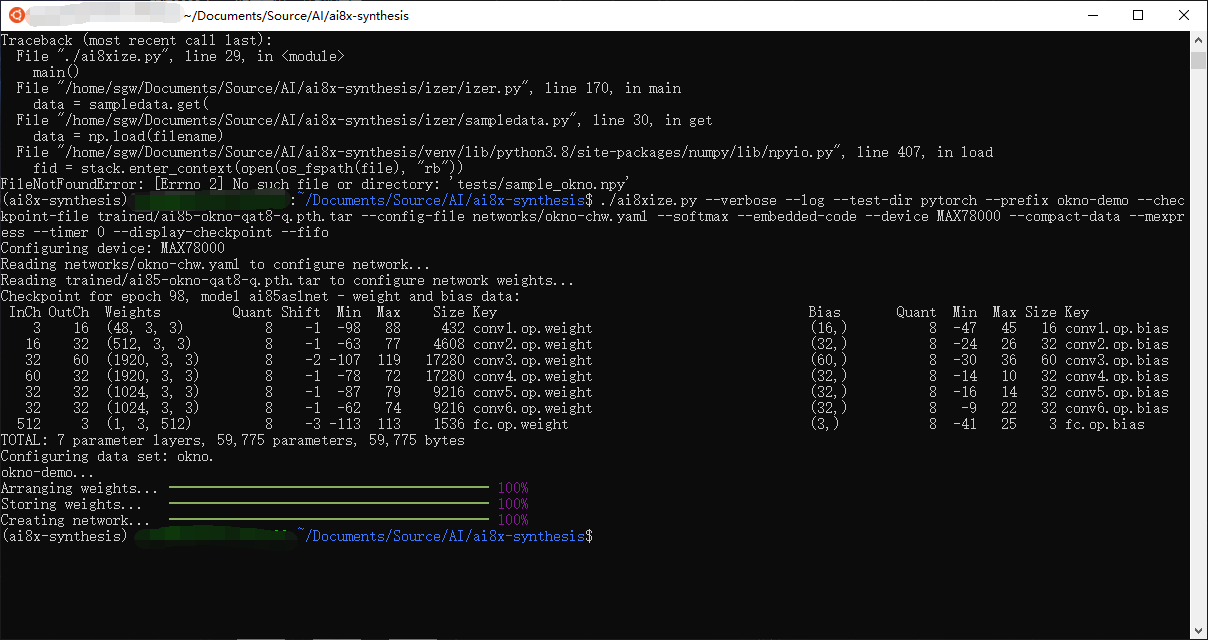Screen dimensions: 1208x640
Task: Close the ai8x-synthesis terminal window
Action: 1184,15
